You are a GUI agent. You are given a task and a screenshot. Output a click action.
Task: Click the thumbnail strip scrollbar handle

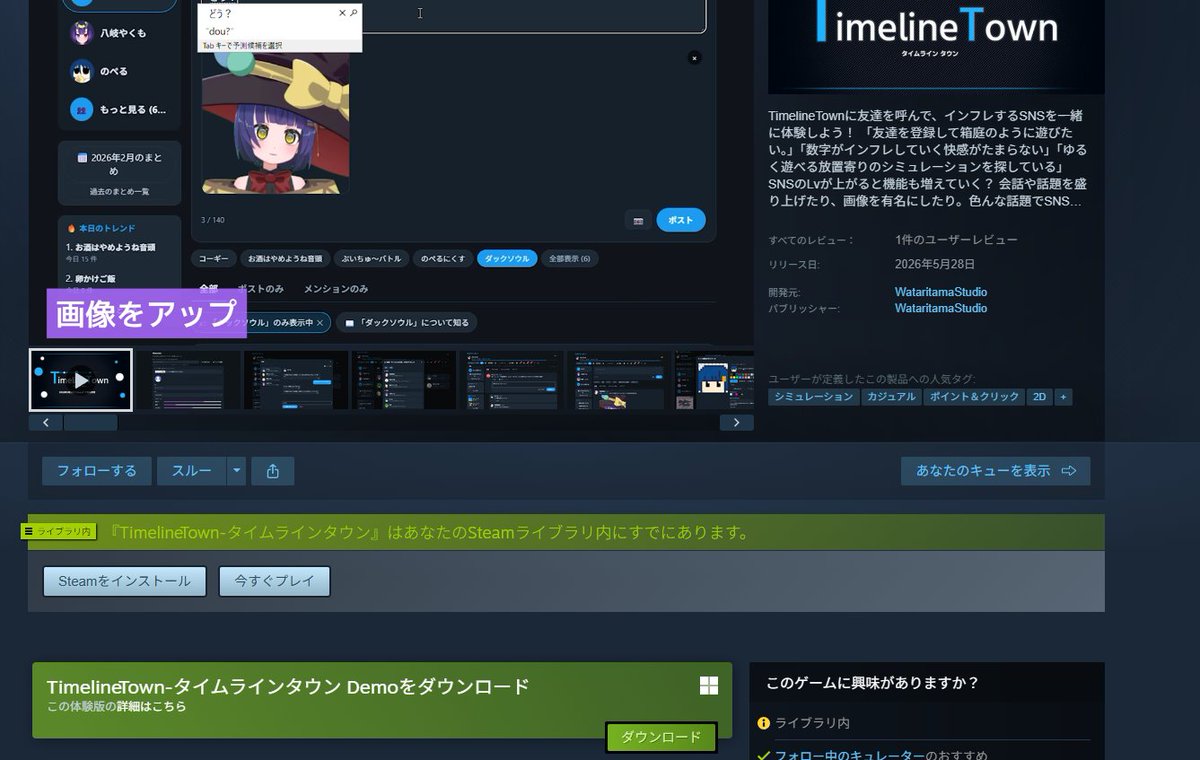(91, 423)
